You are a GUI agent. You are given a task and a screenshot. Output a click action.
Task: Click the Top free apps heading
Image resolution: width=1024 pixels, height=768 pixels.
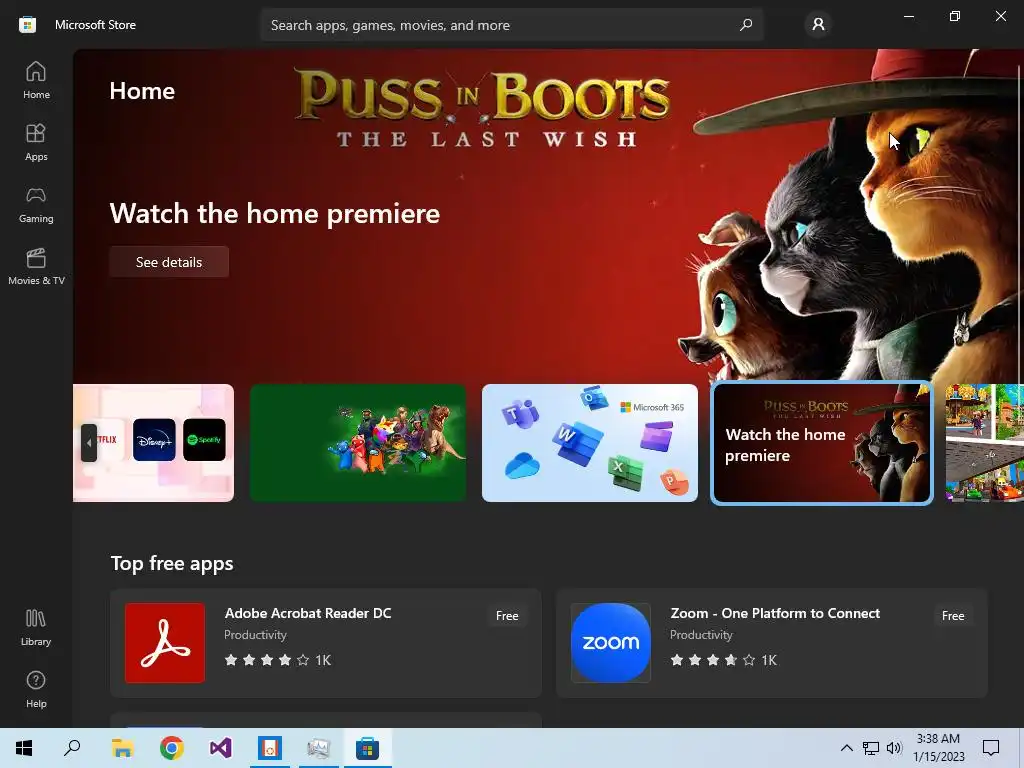tap(172, 563)
